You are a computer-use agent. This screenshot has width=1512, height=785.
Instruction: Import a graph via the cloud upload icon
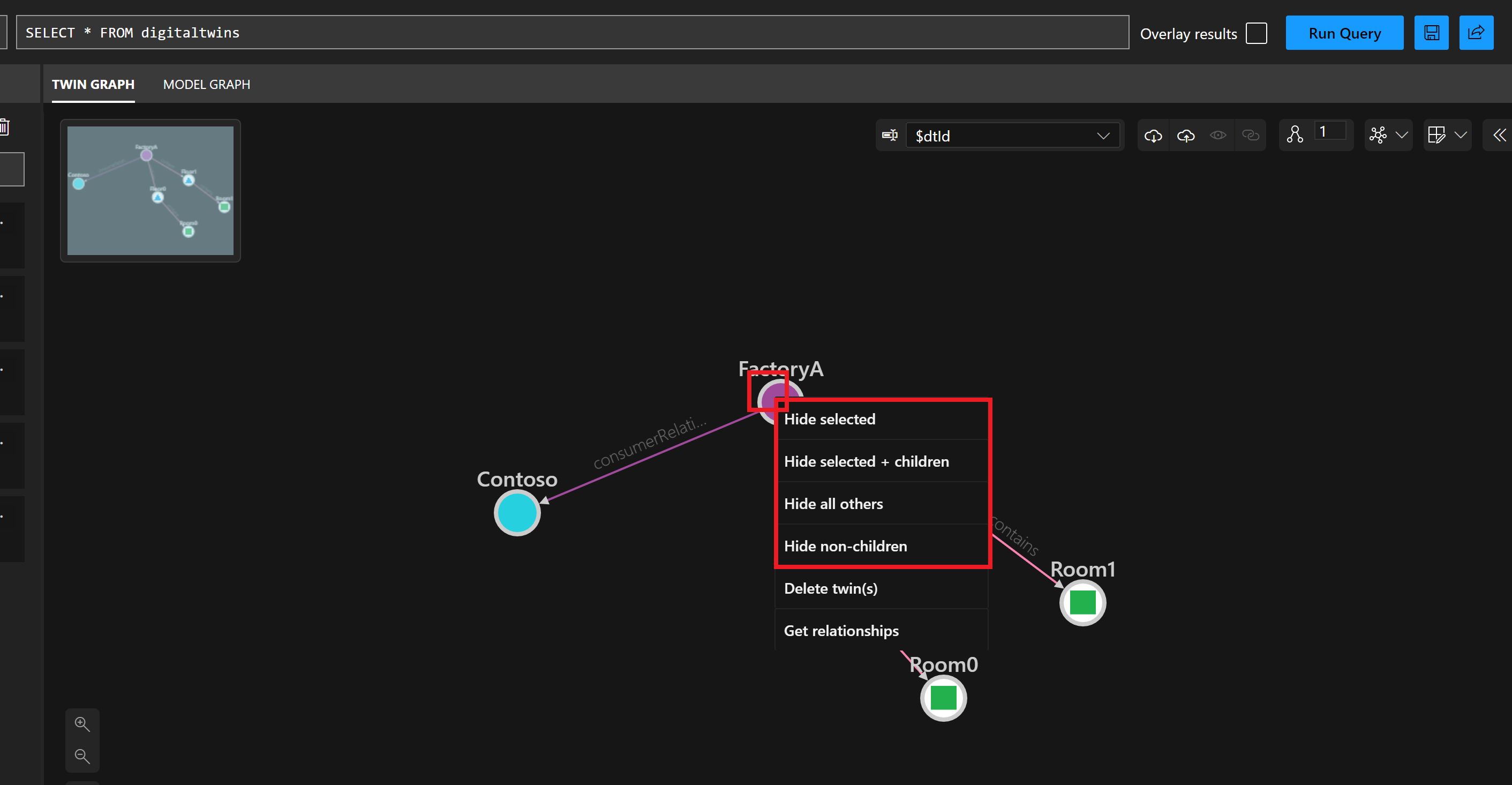tap(1186, 135)
